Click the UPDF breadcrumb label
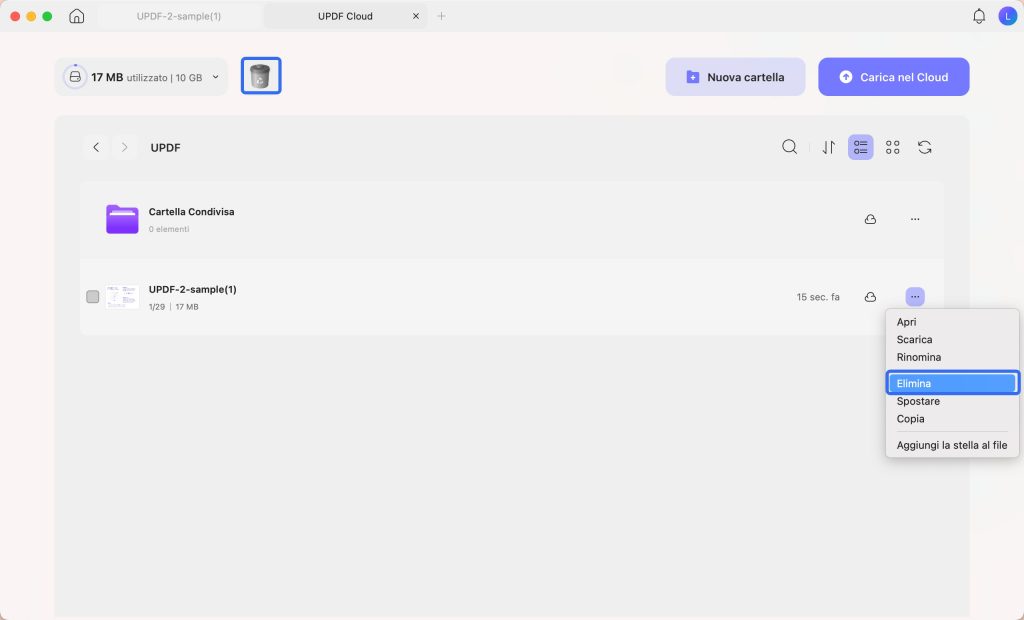The height and width of the screenshot is (620, 1024). pyautogui.click(x=165, y=148)
